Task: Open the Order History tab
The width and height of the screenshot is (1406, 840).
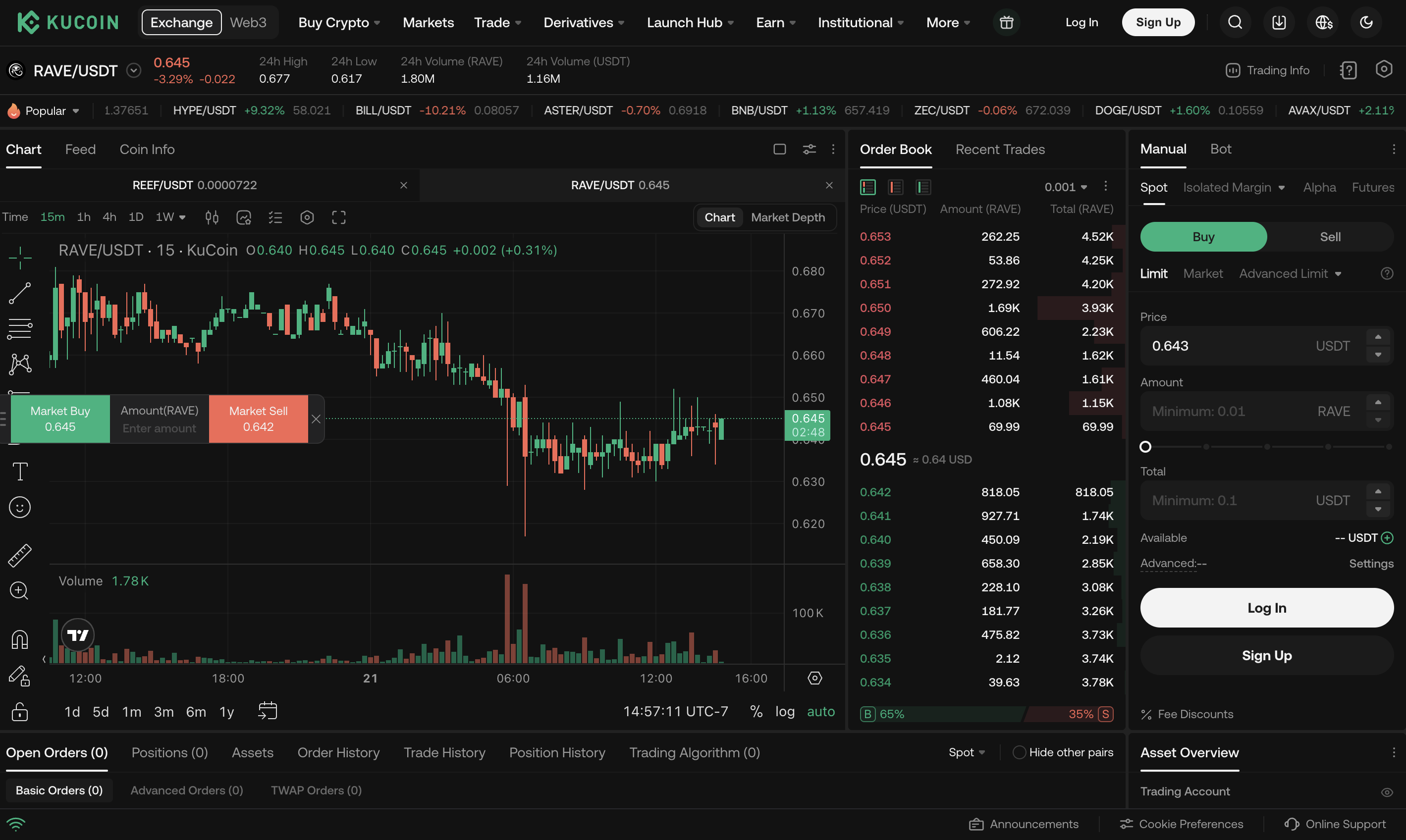Action: (x=338, y=753)
